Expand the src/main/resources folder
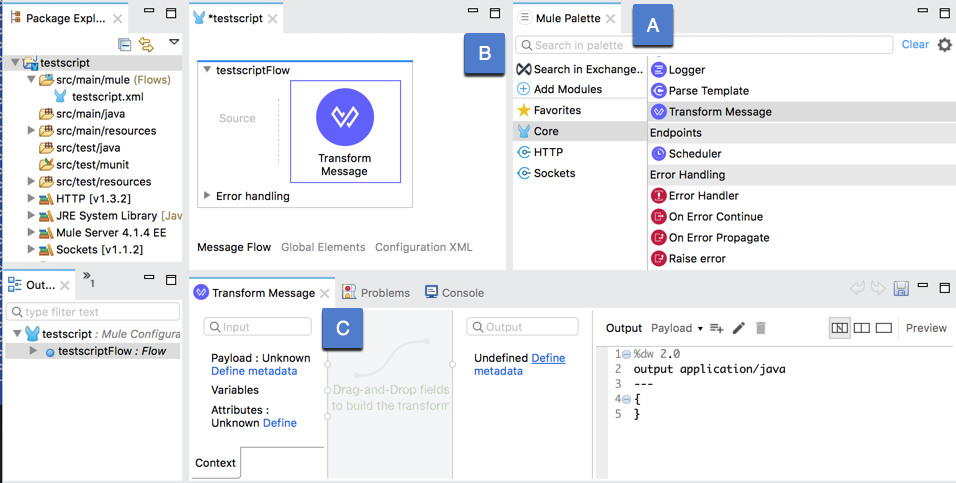 coord(31,131)
